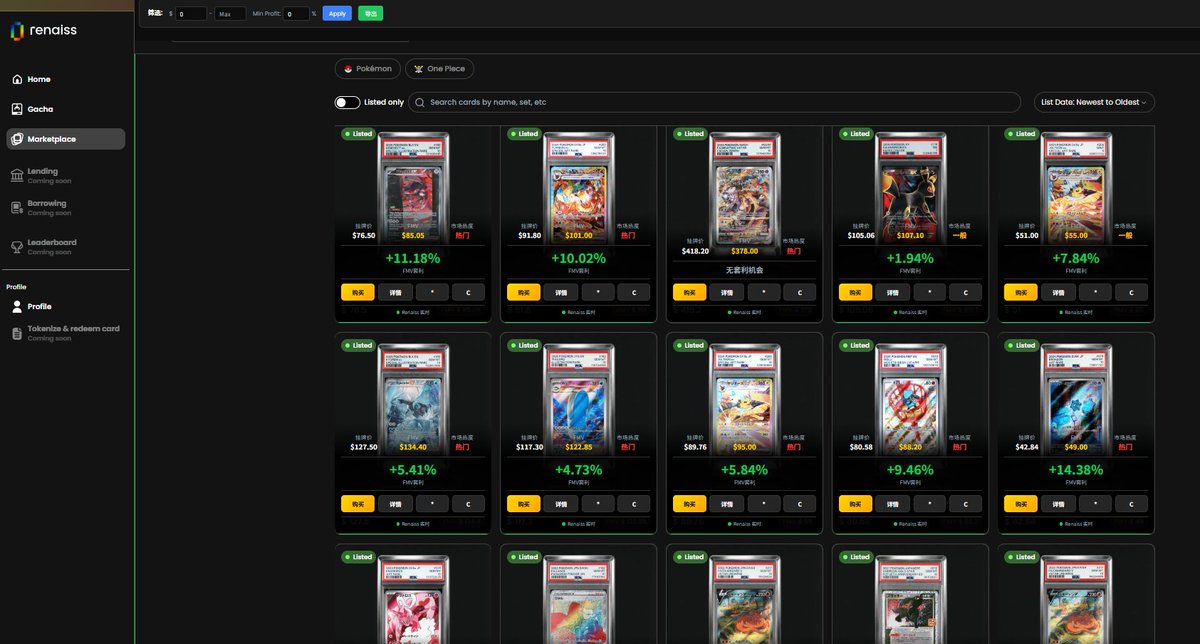Click the * button on +11.18% card
The height and width of the screenshot is (644, 1200).
(432, 292)
